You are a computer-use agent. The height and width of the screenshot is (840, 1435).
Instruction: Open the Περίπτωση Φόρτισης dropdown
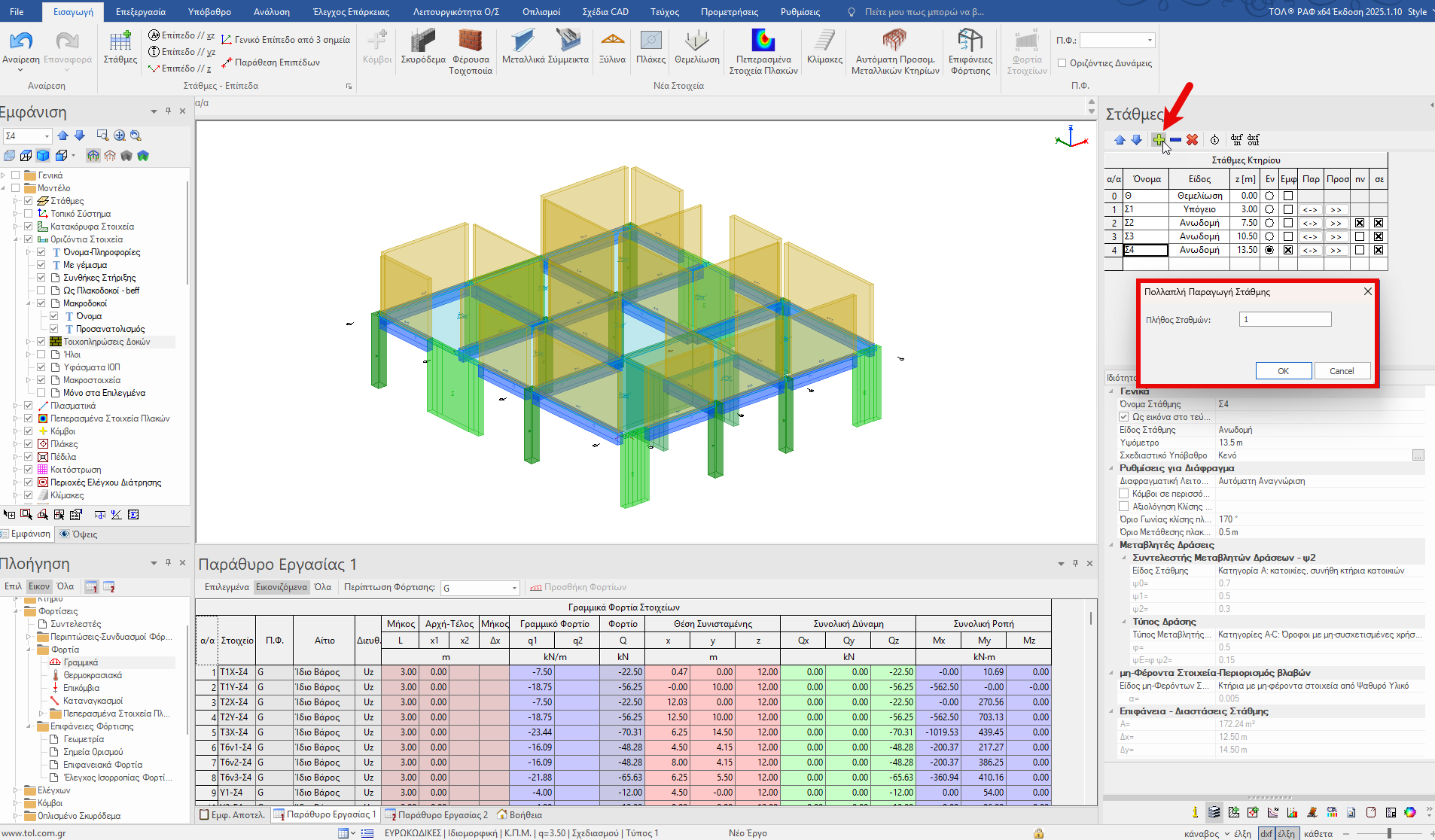point(515,588)
